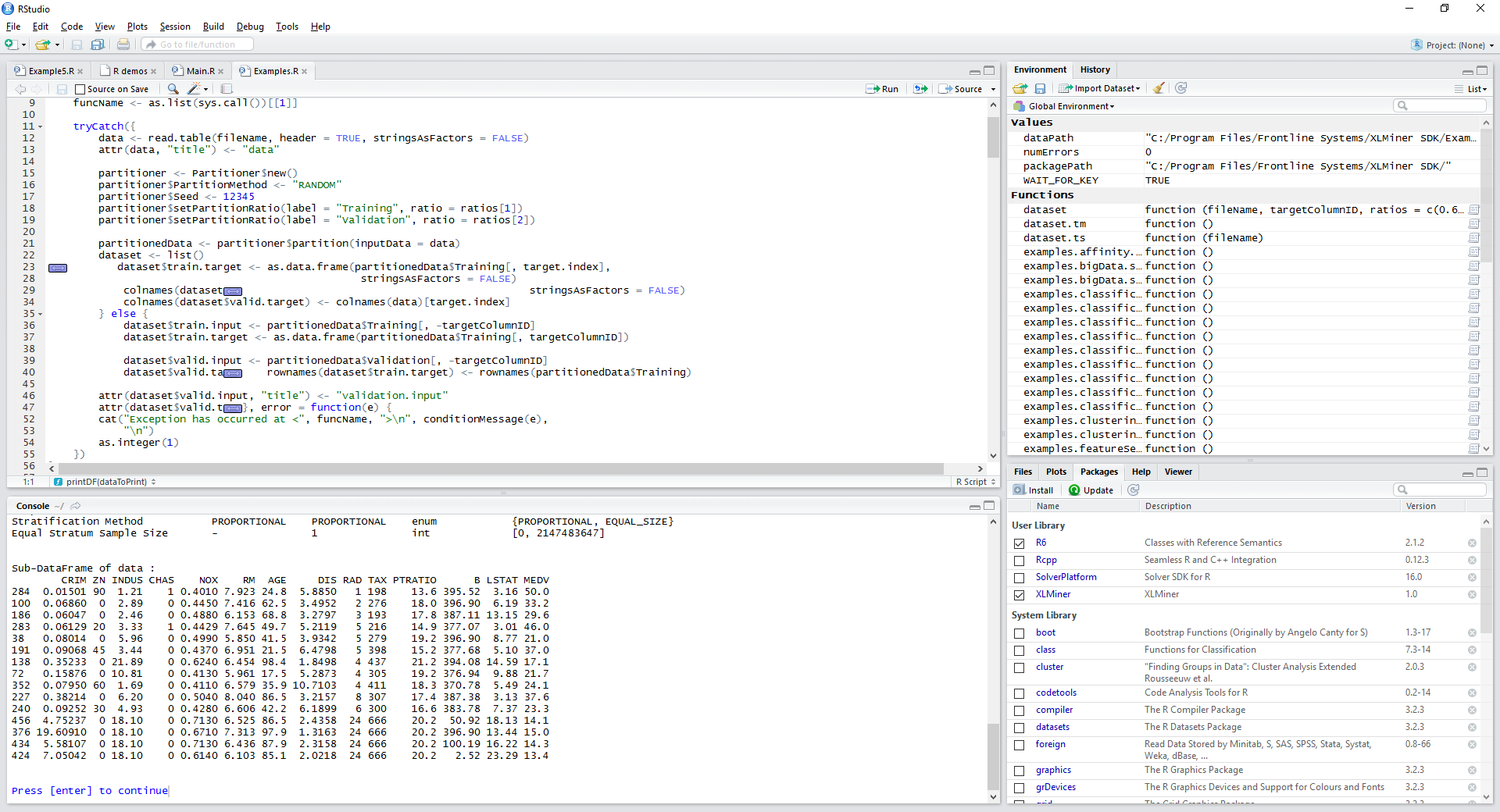Save workspace using Environment floppy disk icon
The height and width of the screenshot is (812, 1500).
tap(1040, 88)
